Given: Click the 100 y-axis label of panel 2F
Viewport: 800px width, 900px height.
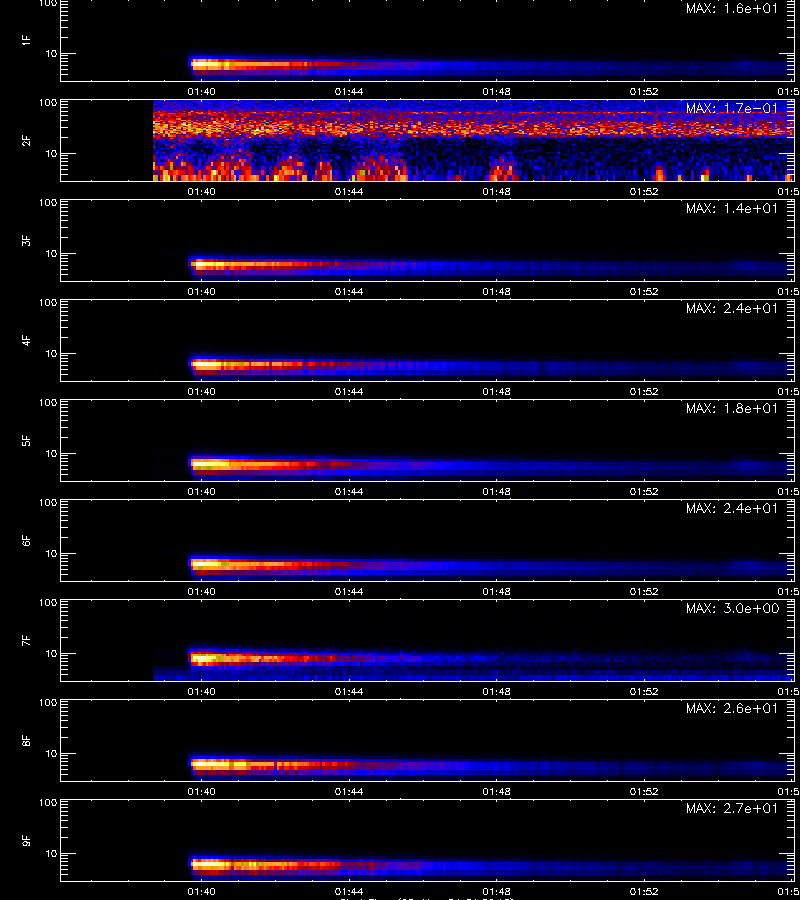Looking at the screenshot, I should (48, 103).
